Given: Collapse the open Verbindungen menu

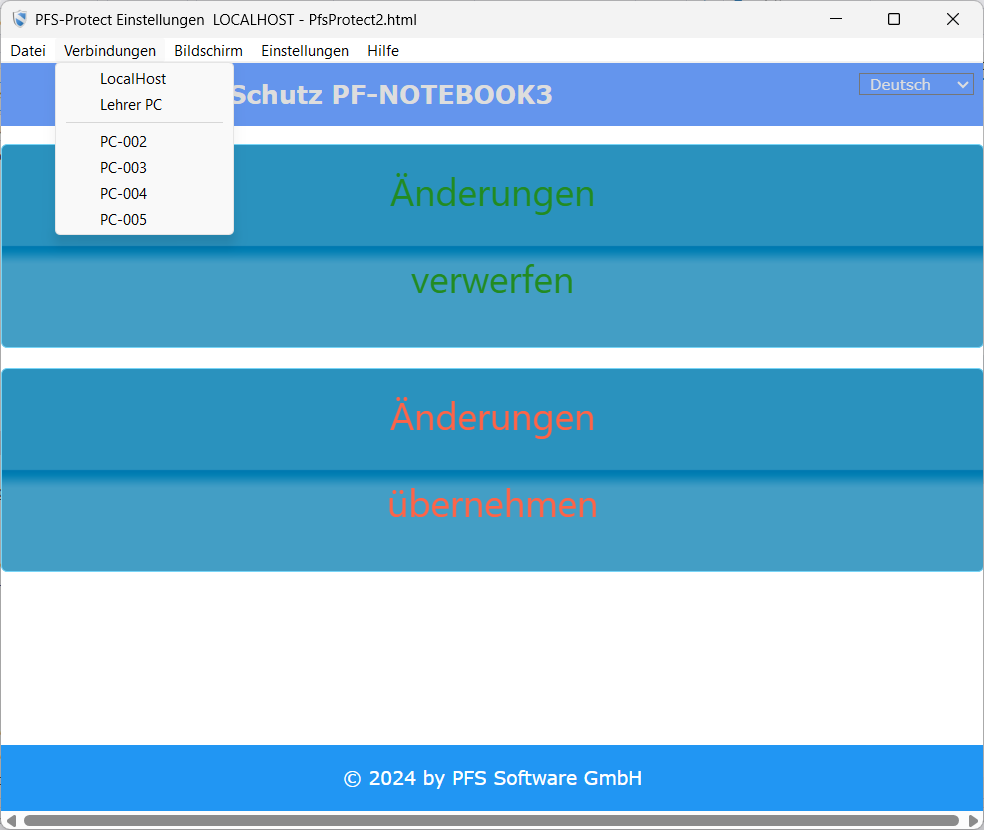Looking at the screenshot, I should click(110, 51).
